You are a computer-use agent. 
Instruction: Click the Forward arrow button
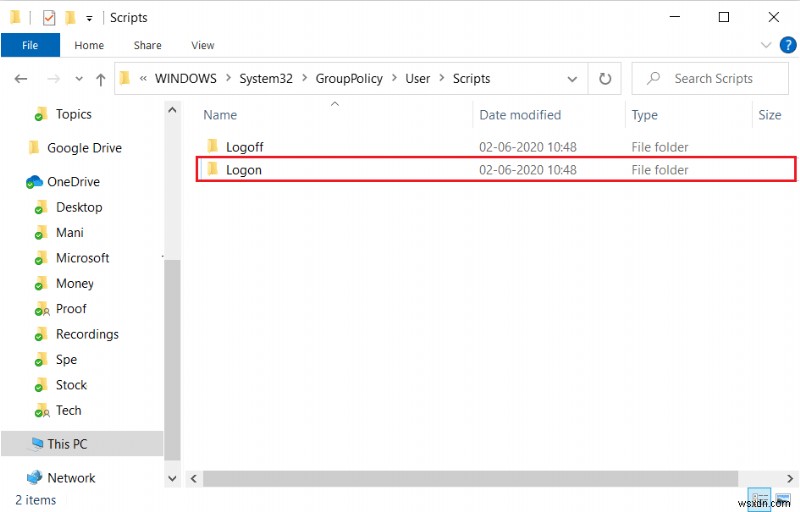(53, 79)
